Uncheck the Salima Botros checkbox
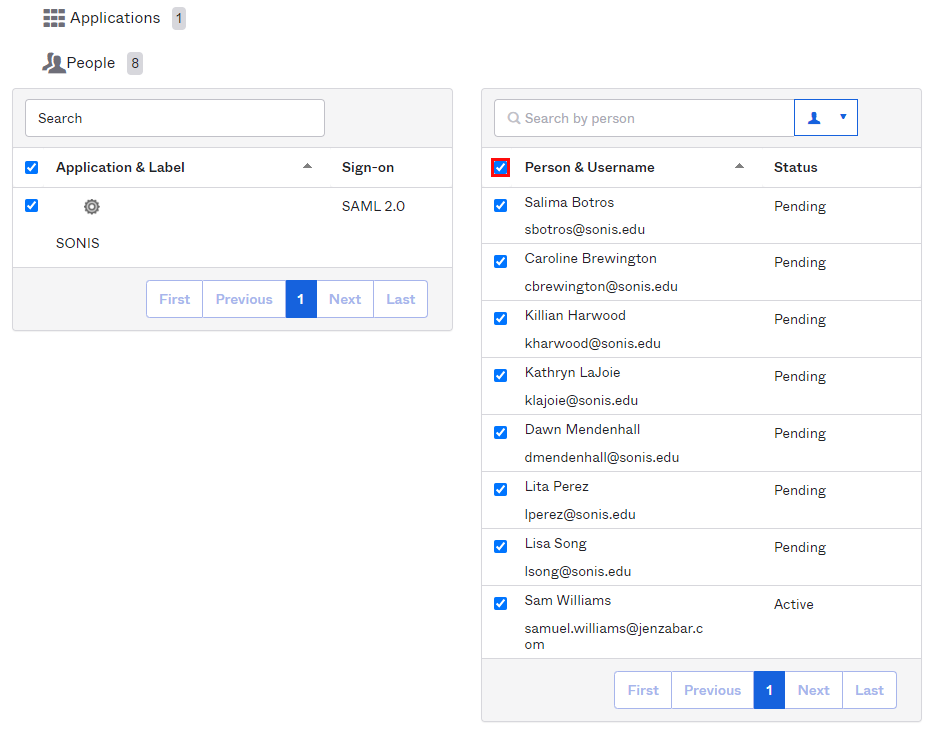 coord(501,206)
